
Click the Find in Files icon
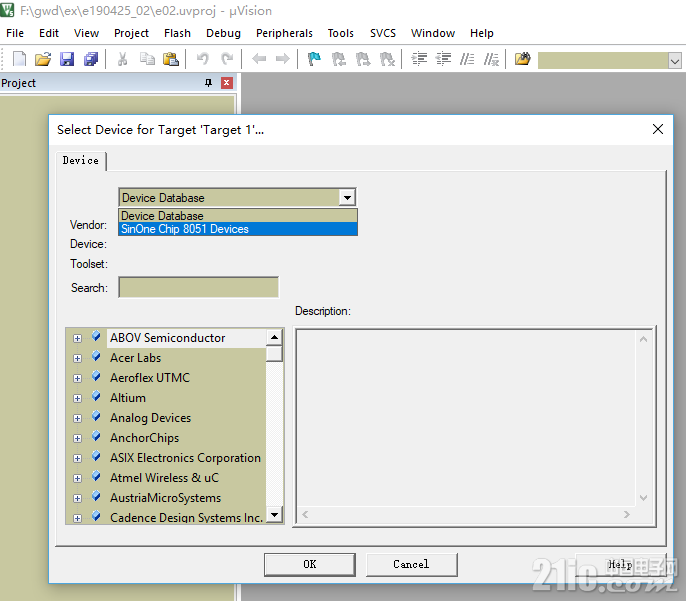coord(522,59)
